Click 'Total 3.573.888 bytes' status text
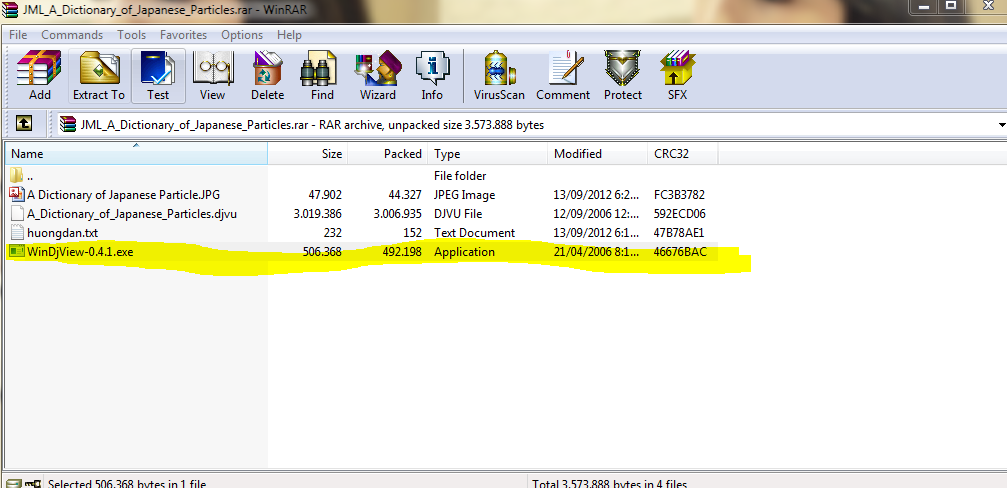This screenshot has width=1007, height=488. [609, 484]
